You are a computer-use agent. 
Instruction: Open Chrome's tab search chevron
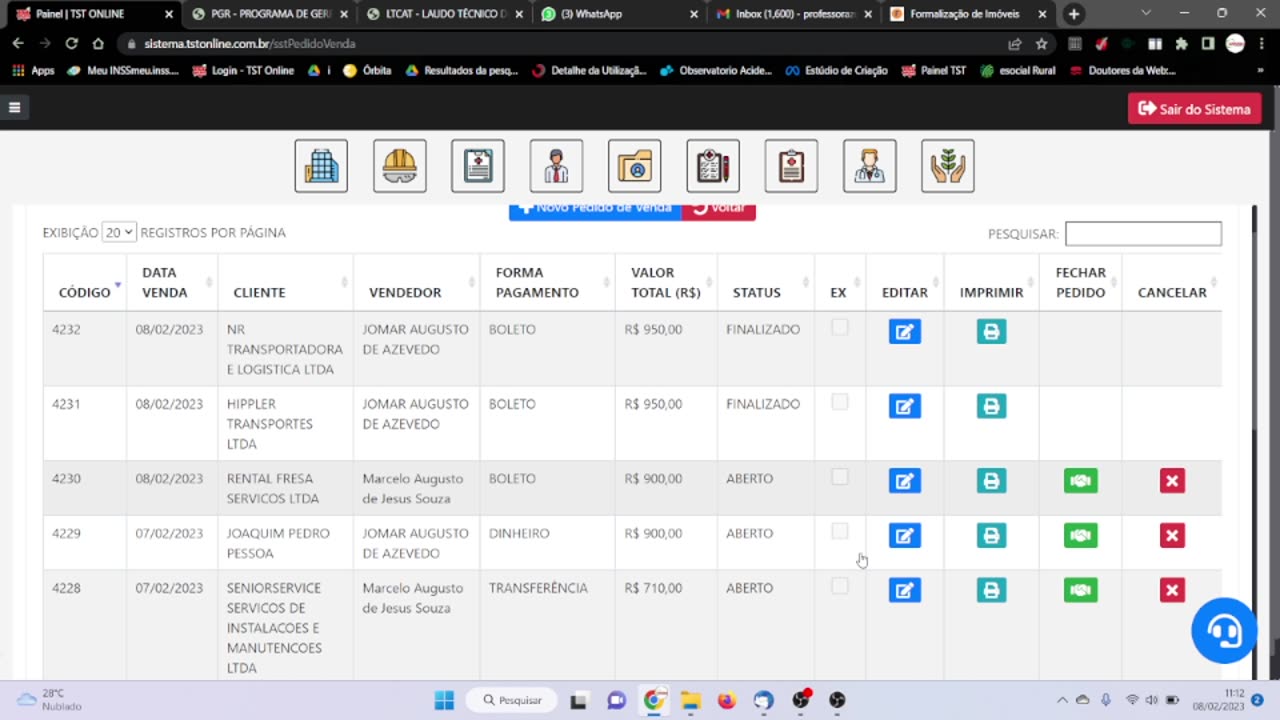coord(1146,13)
